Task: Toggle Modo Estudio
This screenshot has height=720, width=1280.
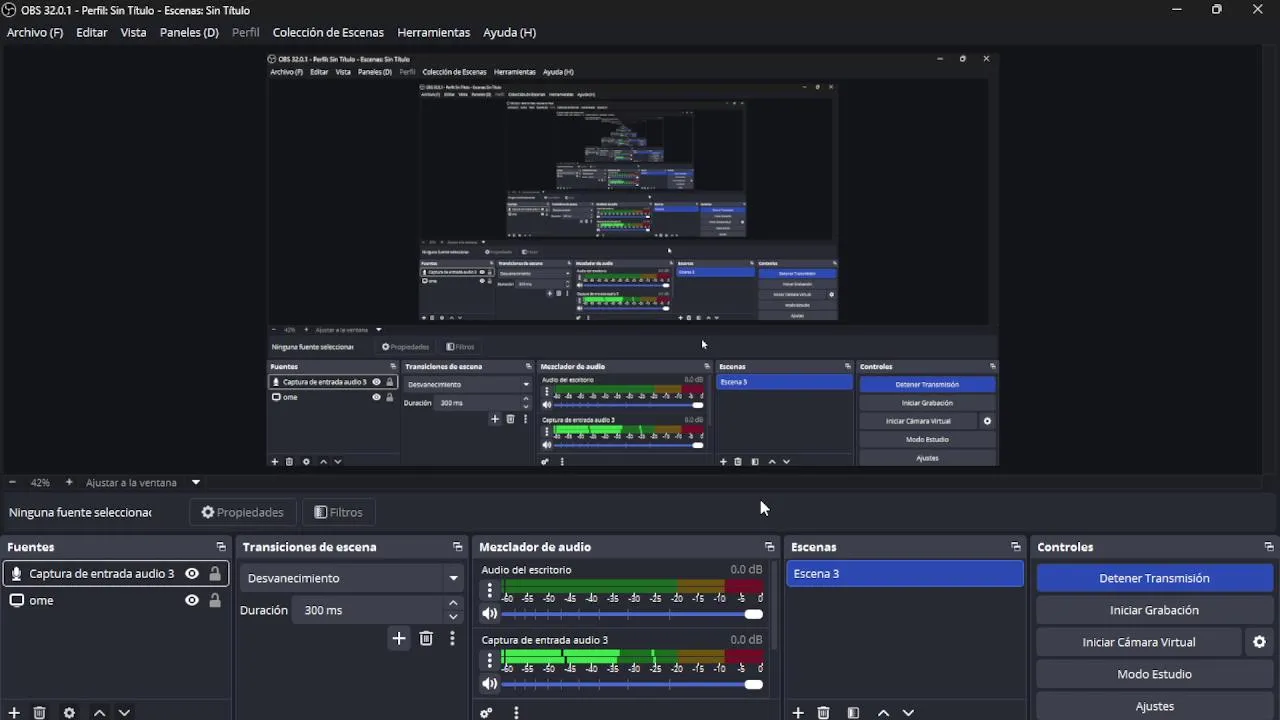Action: coord(1154,674)
